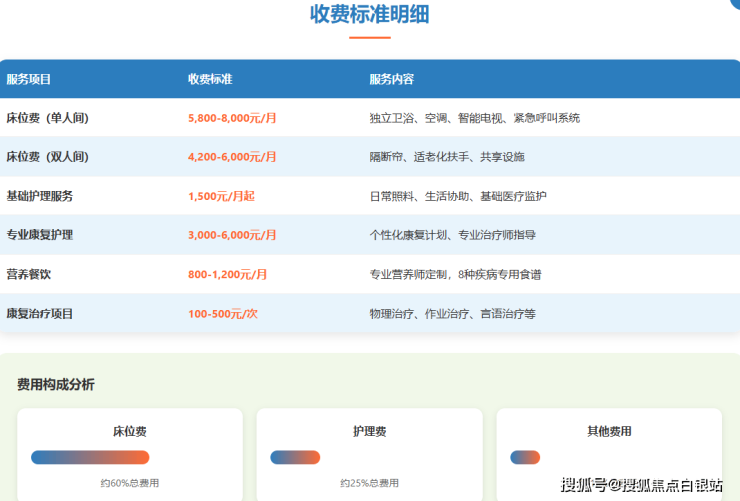The height and width of the screenshot is (501, 740).
Task: Open the 专业康复护理 row
Action: [40, 235]
